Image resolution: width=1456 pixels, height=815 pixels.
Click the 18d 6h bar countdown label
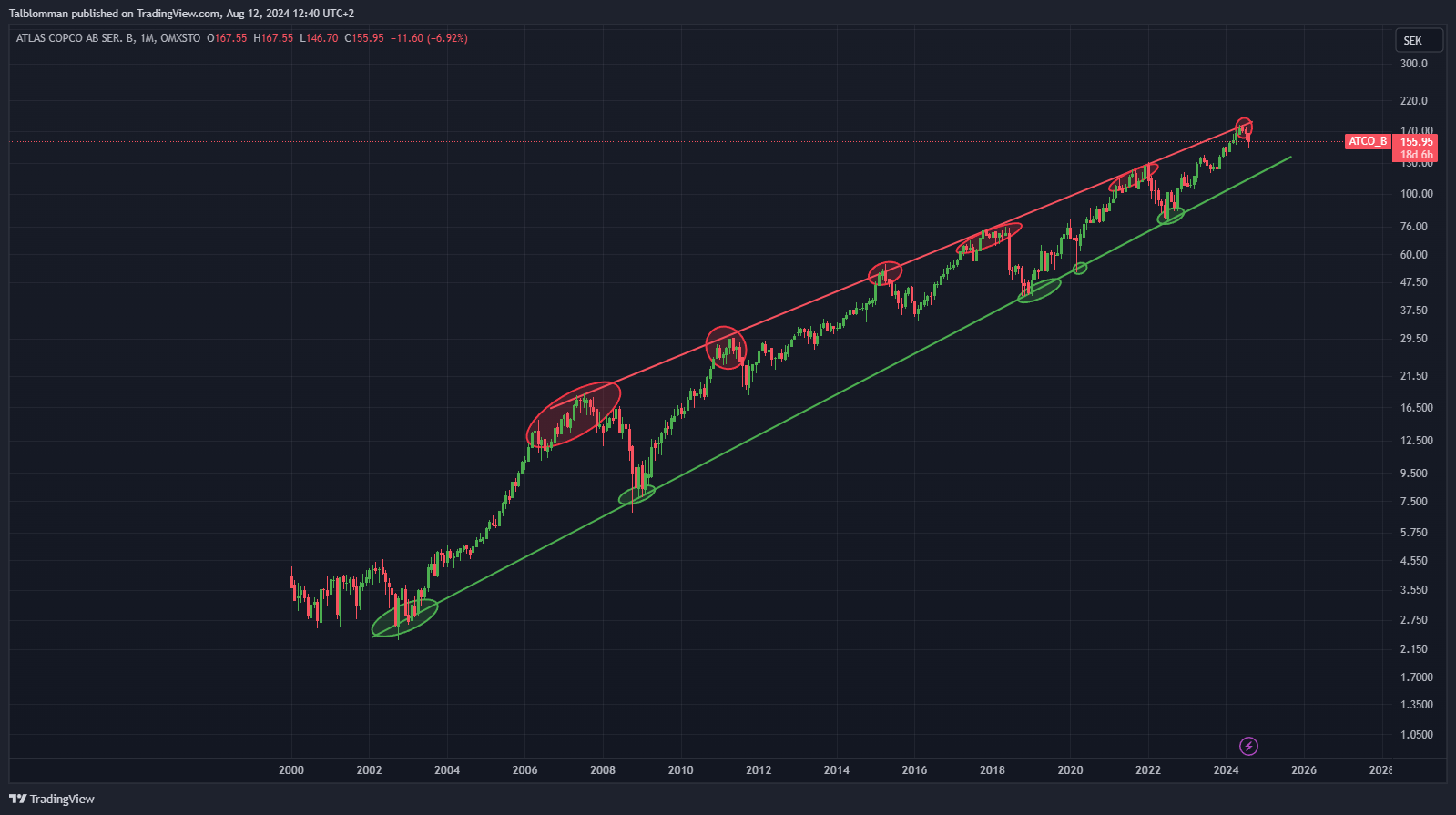point(1416,155)
